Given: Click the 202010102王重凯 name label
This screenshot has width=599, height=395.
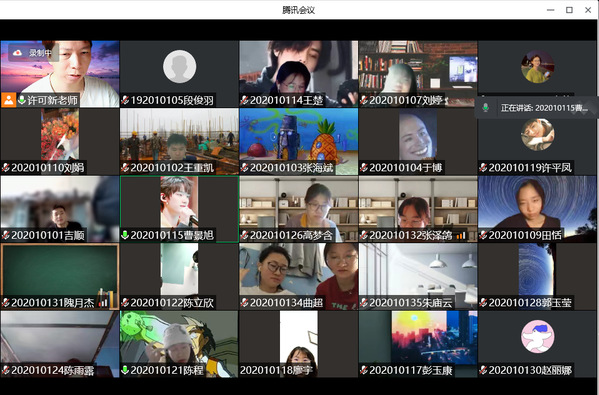Looking at the screenshot, I should 172,168.
